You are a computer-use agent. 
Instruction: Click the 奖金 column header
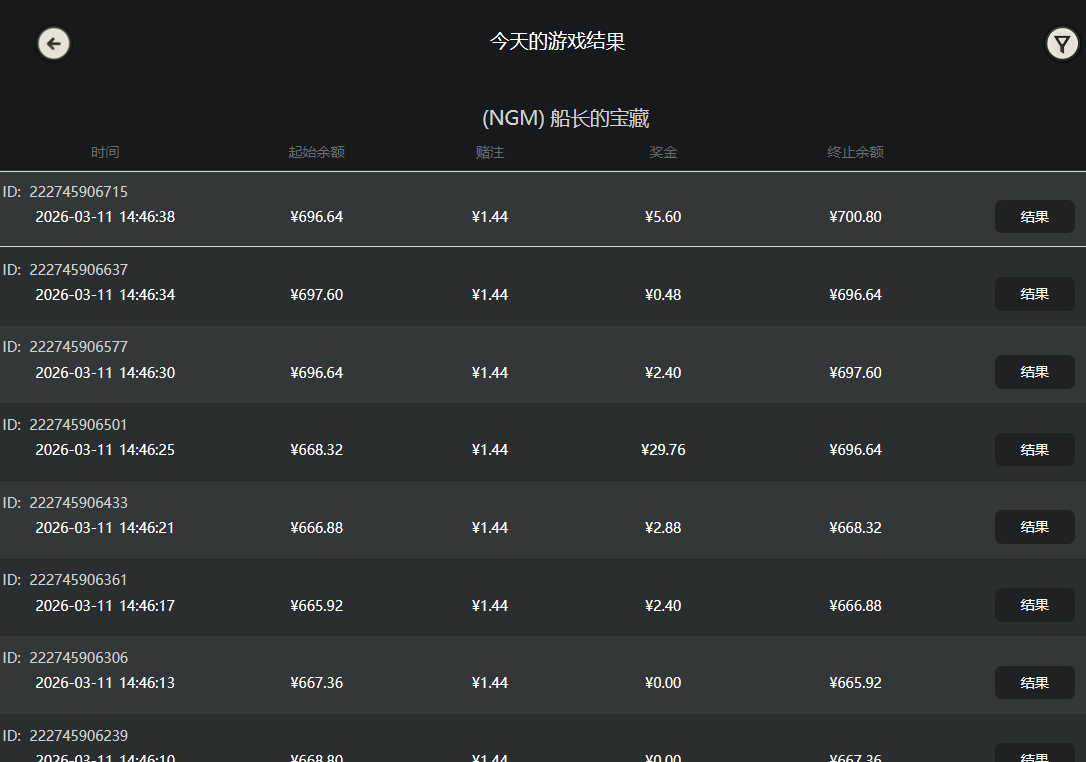(663, 152)
